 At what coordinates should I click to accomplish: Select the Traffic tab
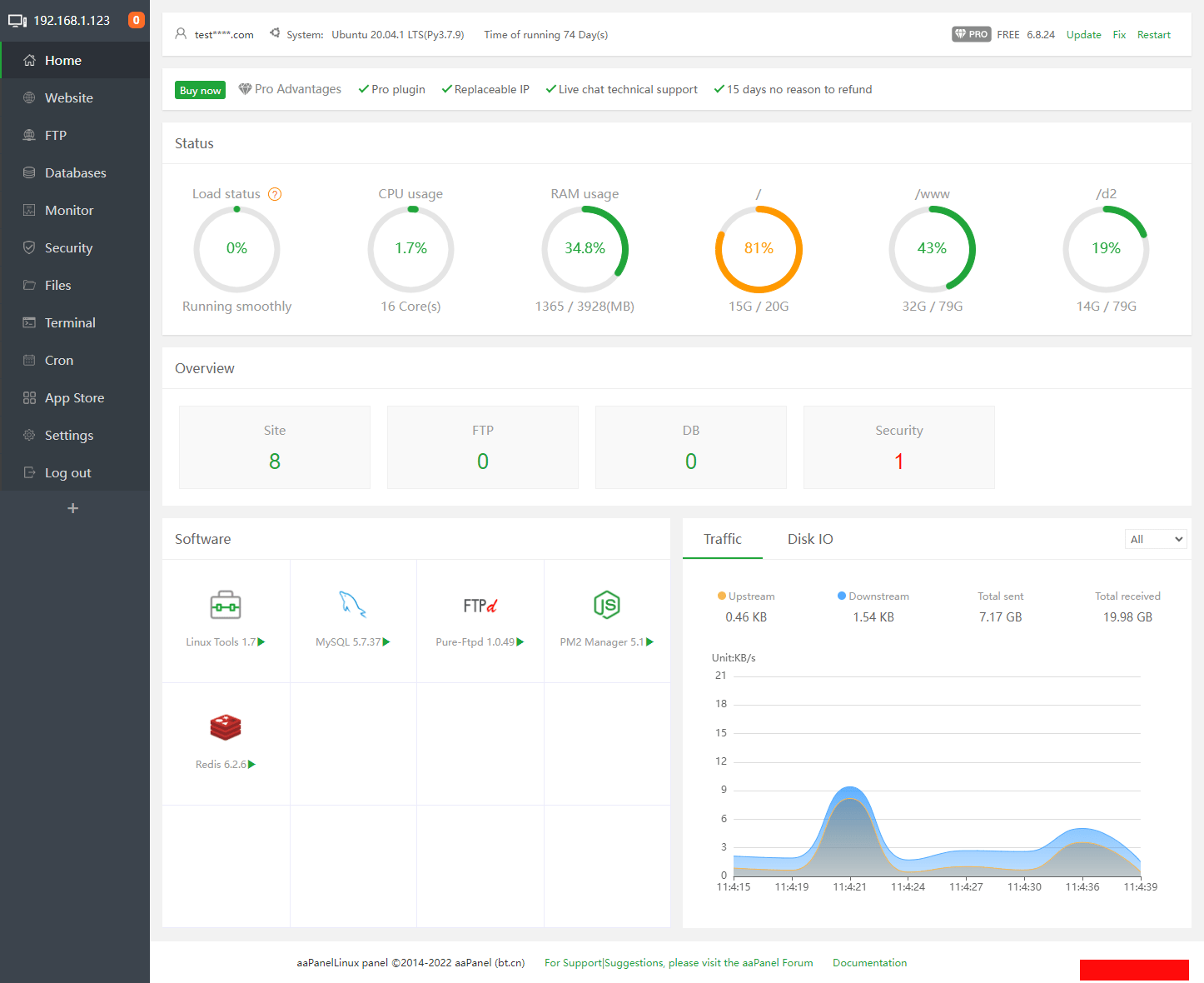pyautogui.click(x=722, y=539)
